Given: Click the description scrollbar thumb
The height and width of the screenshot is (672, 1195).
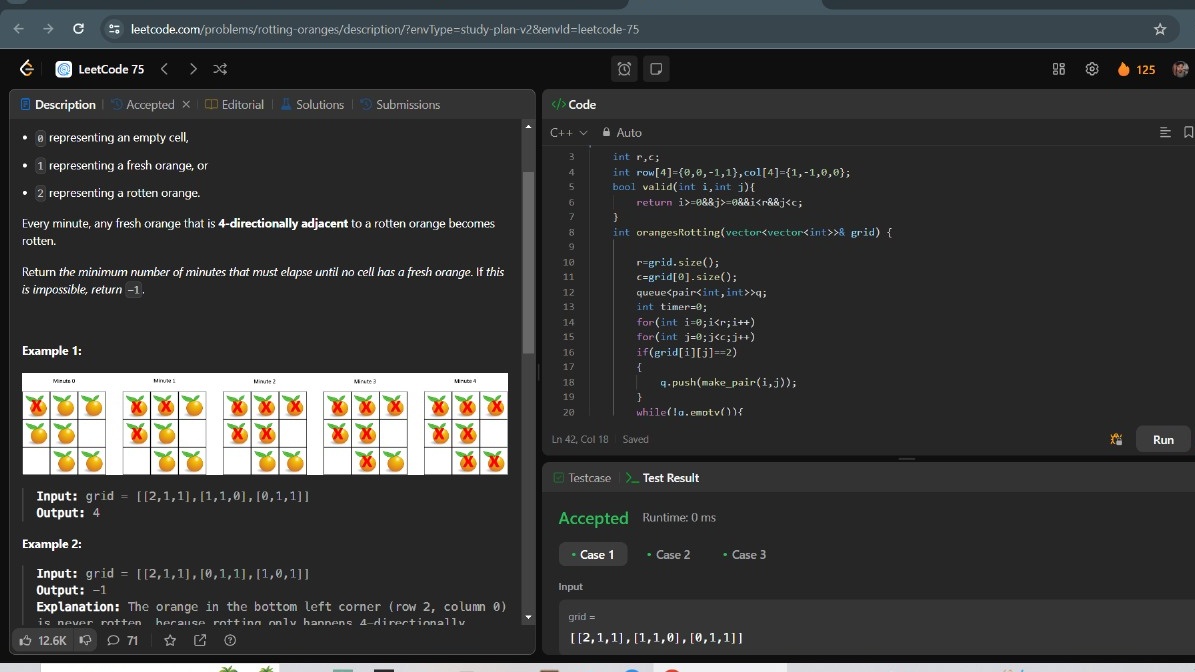Looking at the screenshot, I should (528, 263).
